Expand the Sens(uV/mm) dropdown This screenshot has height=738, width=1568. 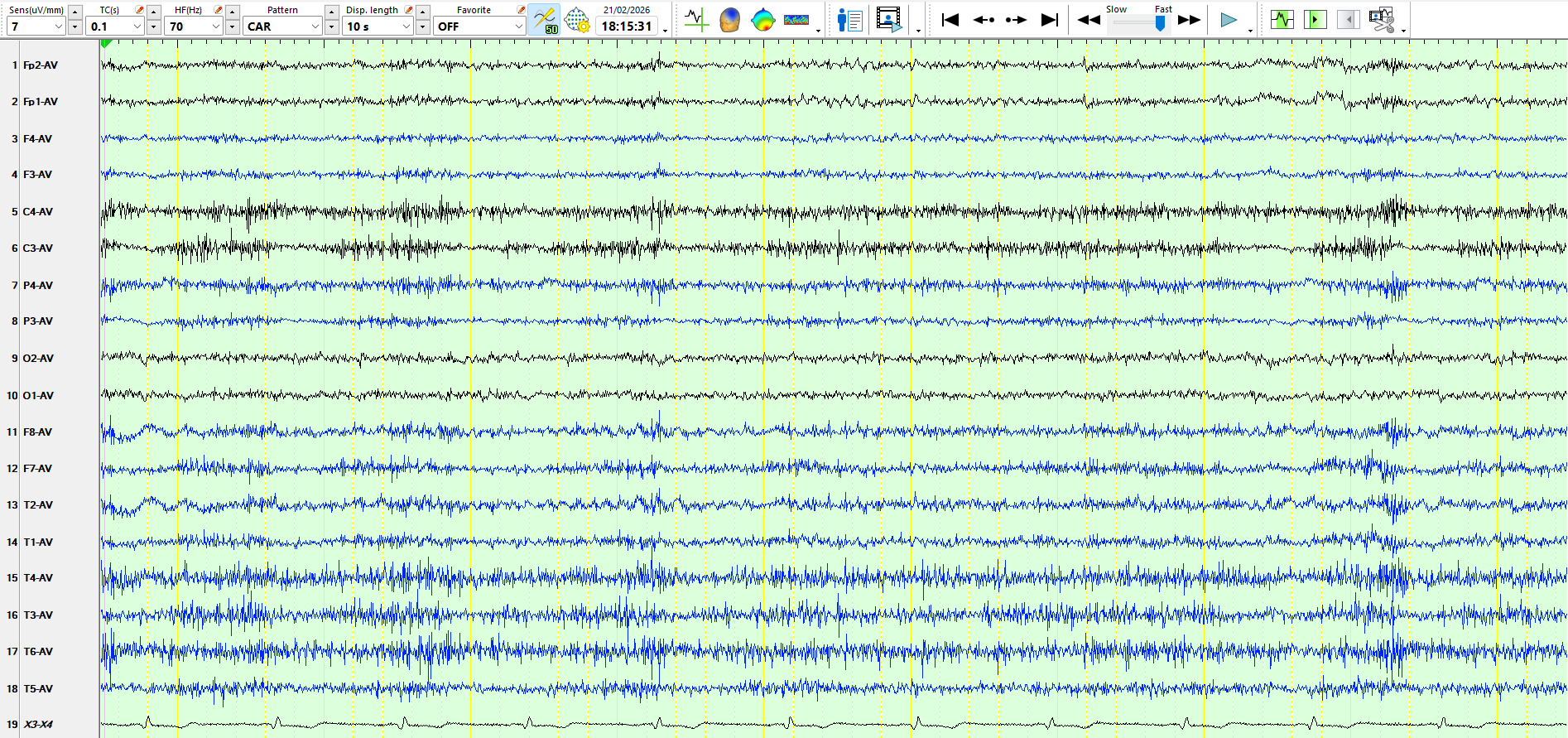coord(58,27)
